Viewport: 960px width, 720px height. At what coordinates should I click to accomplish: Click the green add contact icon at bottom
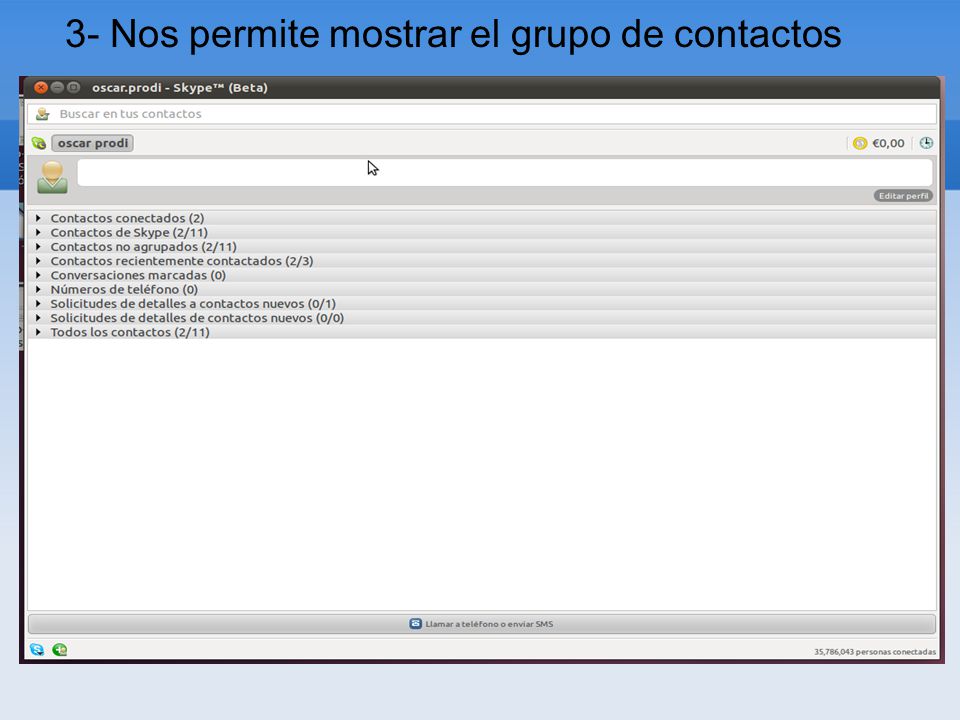(x=59, y=650)
